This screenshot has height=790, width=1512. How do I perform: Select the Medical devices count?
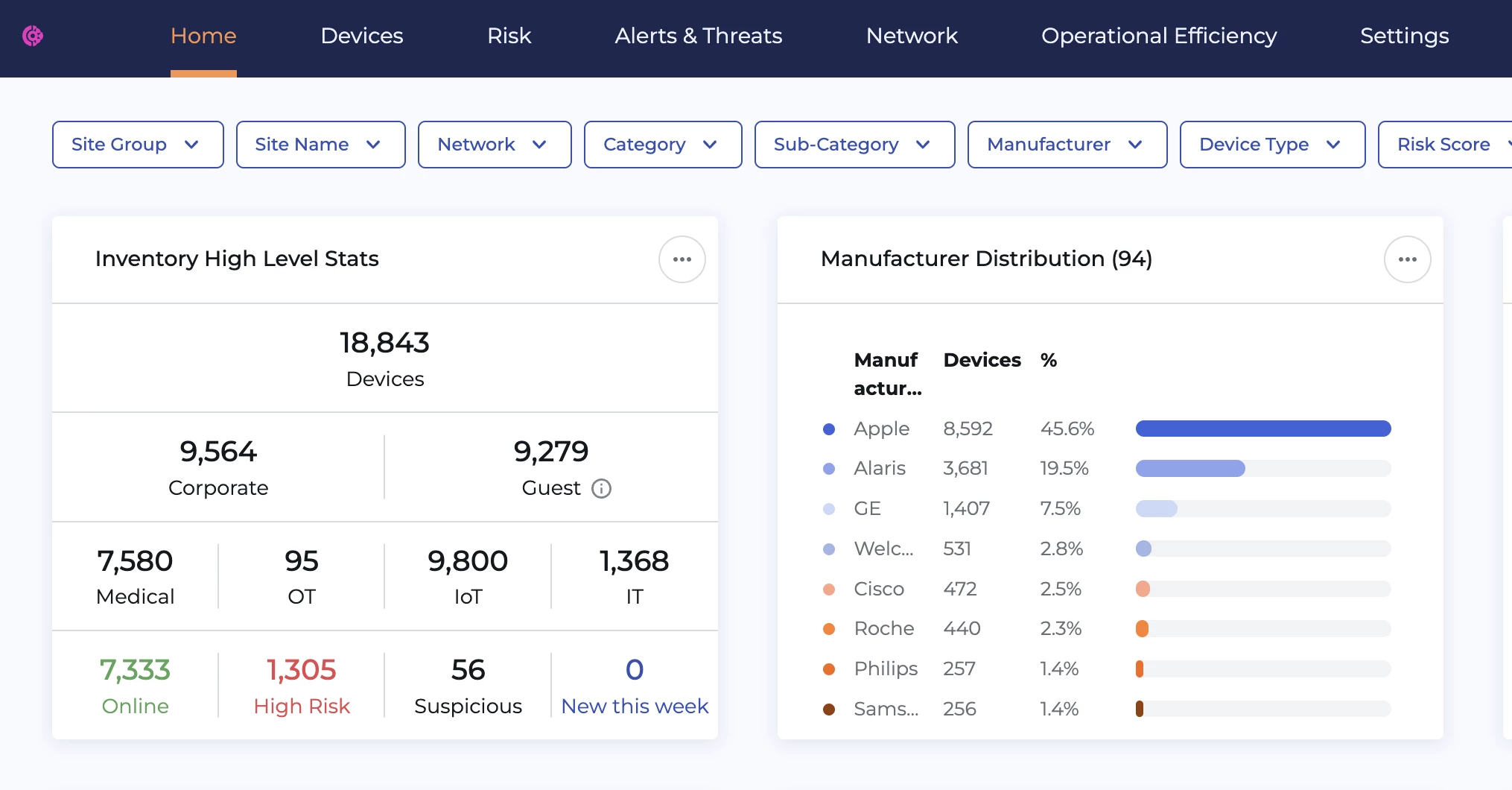click(135, 576)
